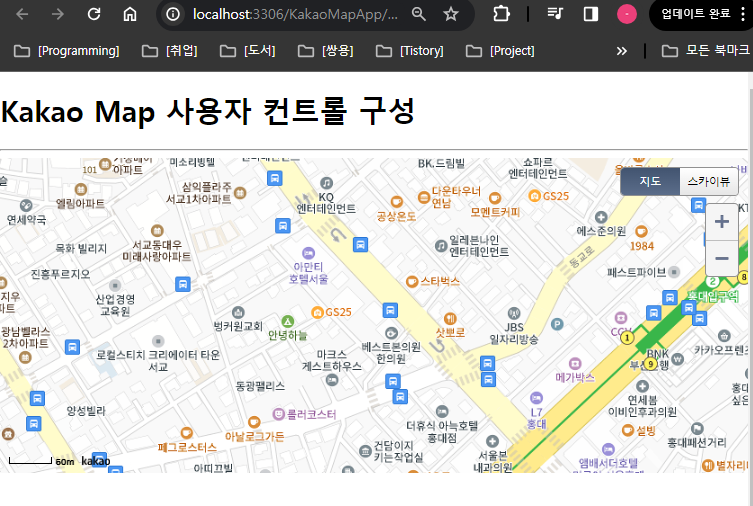Open the [취업] bookmarks folder
The height and width of the screenshot is (506, 753).
pos(170,50)
